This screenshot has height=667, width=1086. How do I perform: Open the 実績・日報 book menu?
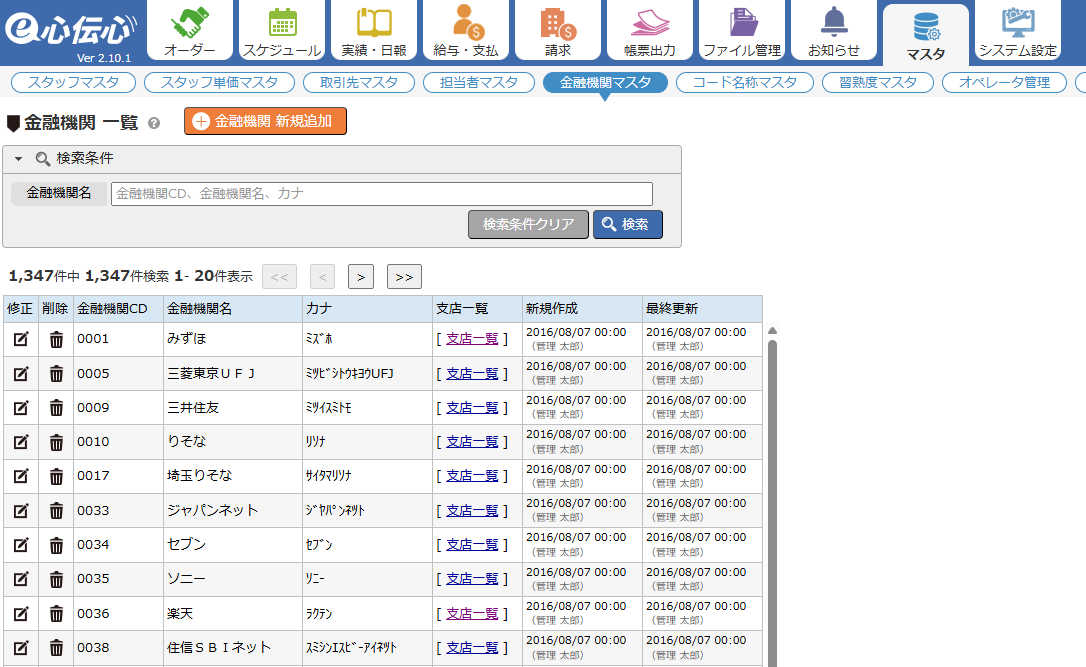(374, 30)
